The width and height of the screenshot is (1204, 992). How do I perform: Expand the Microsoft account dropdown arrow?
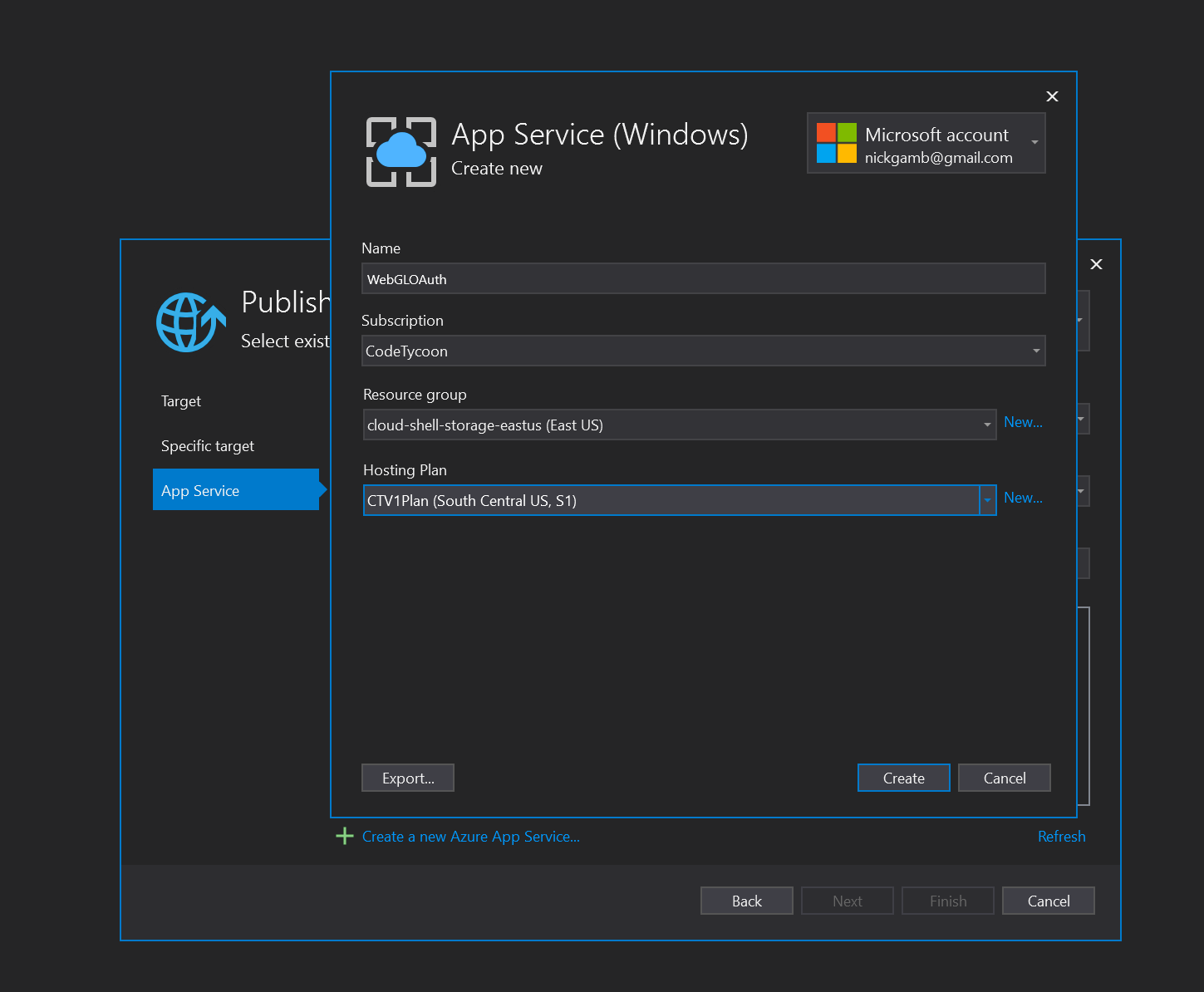(x=1034, y=143)
